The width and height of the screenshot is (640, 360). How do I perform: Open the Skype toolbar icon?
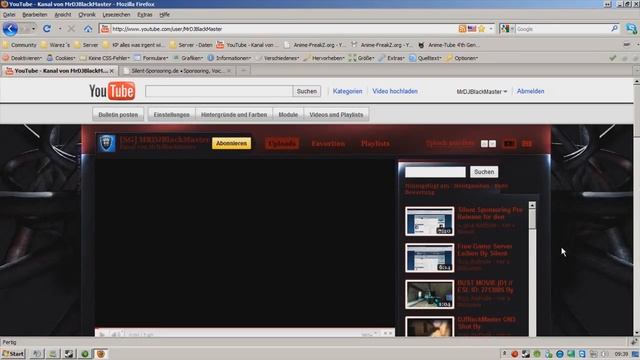tap(631, 29)
